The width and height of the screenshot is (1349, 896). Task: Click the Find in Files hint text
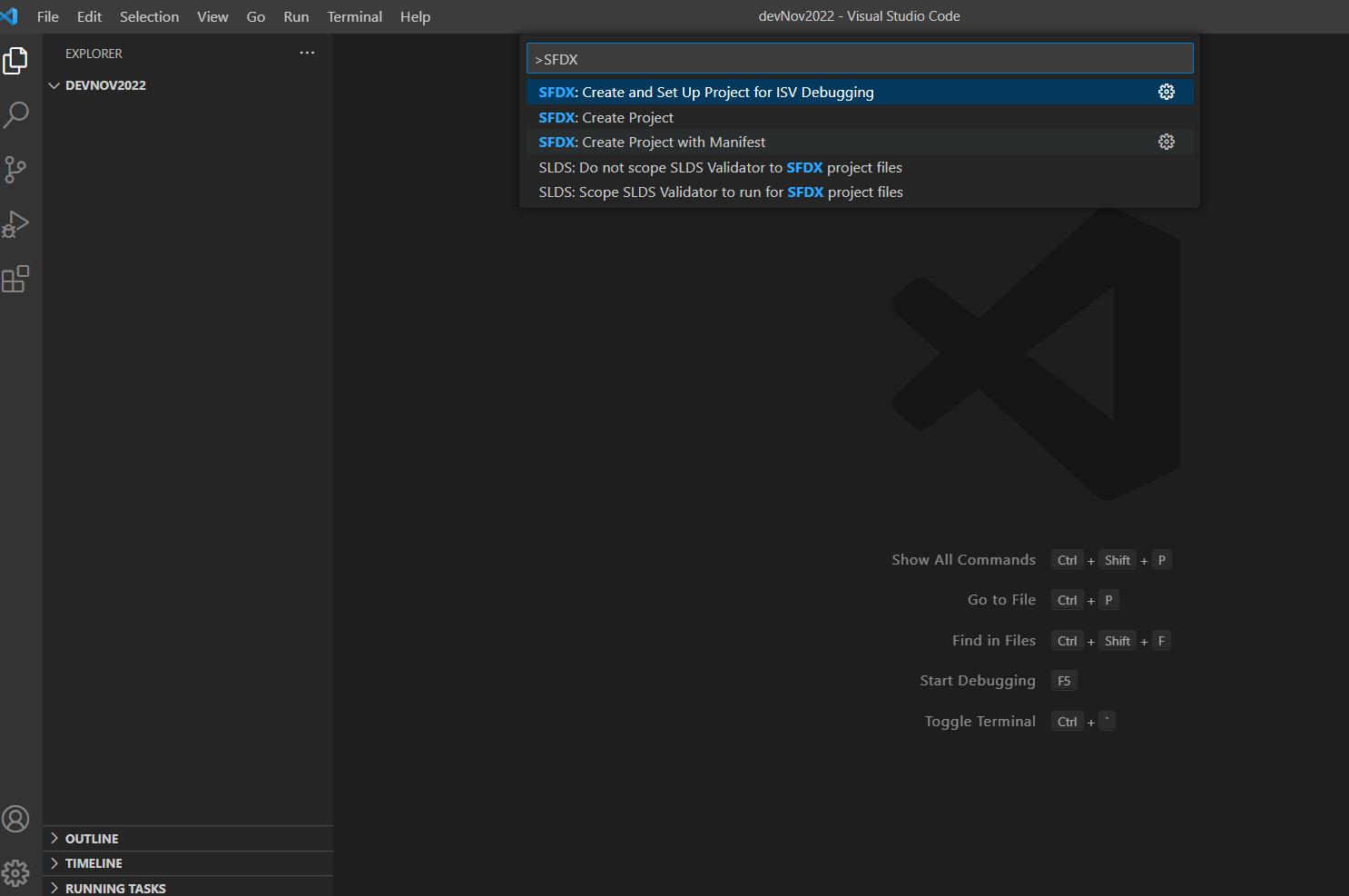point(993,640)
